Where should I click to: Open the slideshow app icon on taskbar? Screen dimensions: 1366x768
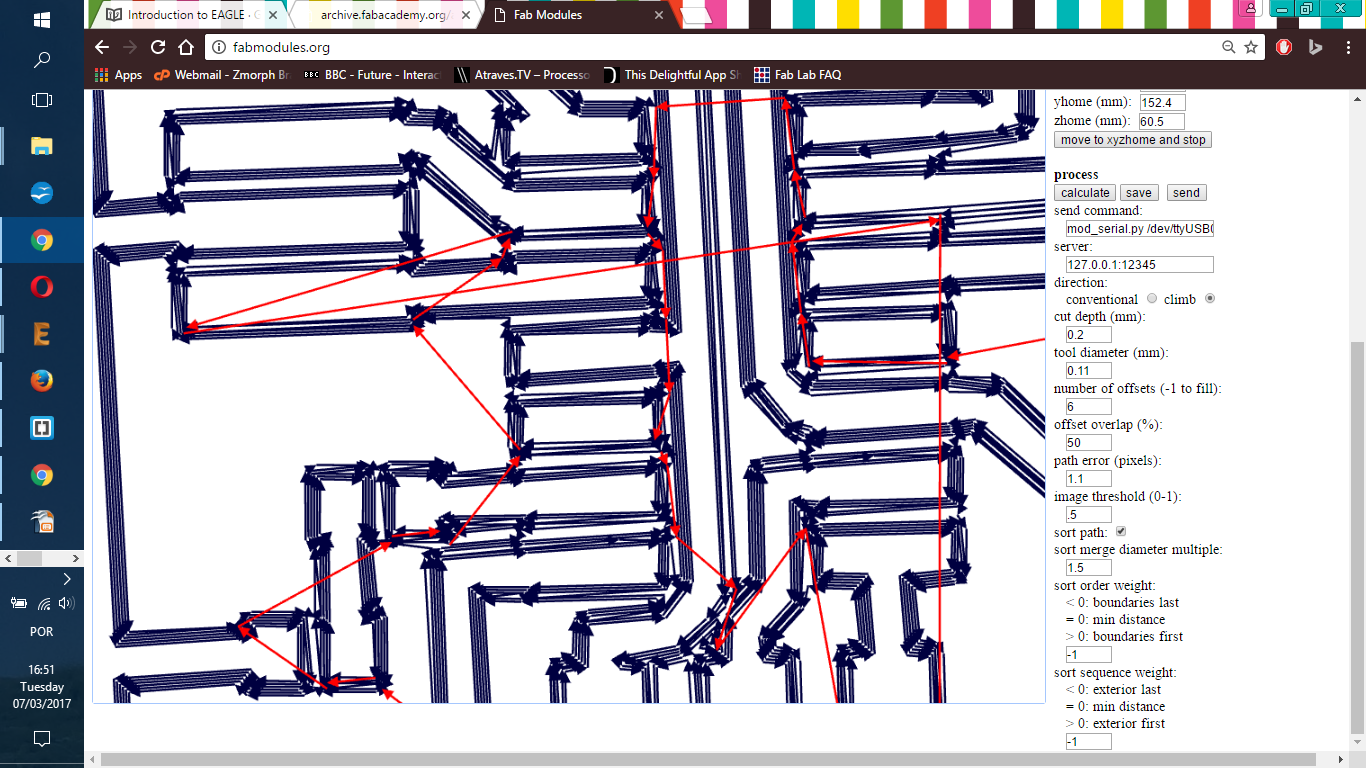tap(42, 521)
